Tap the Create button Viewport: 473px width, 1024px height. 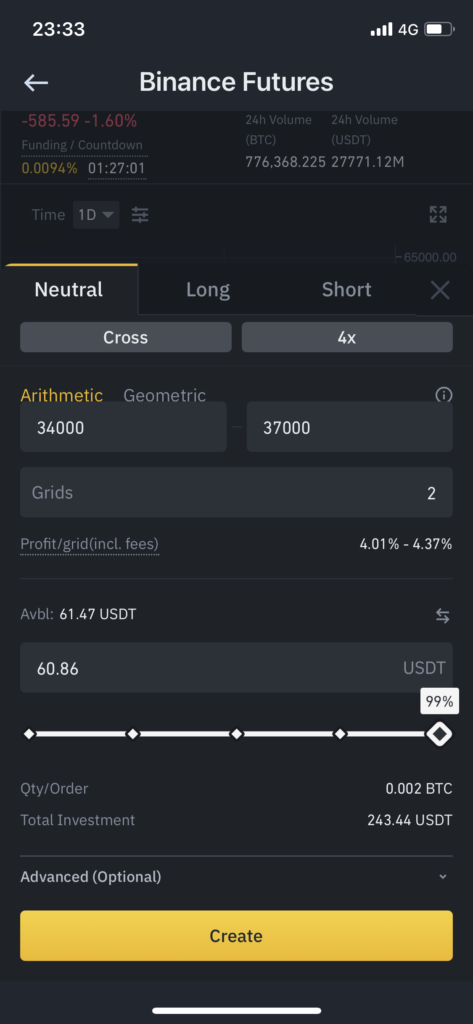pos(236,935)
